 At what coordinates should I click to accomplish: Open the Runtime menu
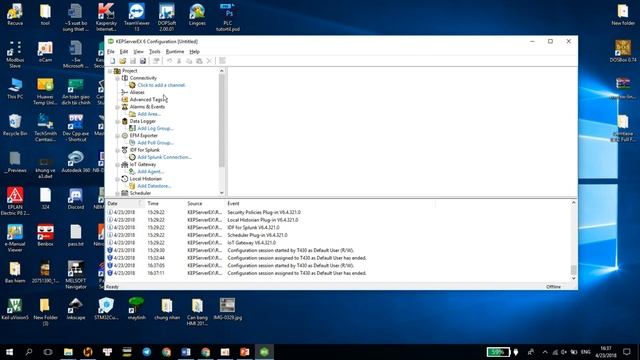pyautogui.click(x=175, y=51)
